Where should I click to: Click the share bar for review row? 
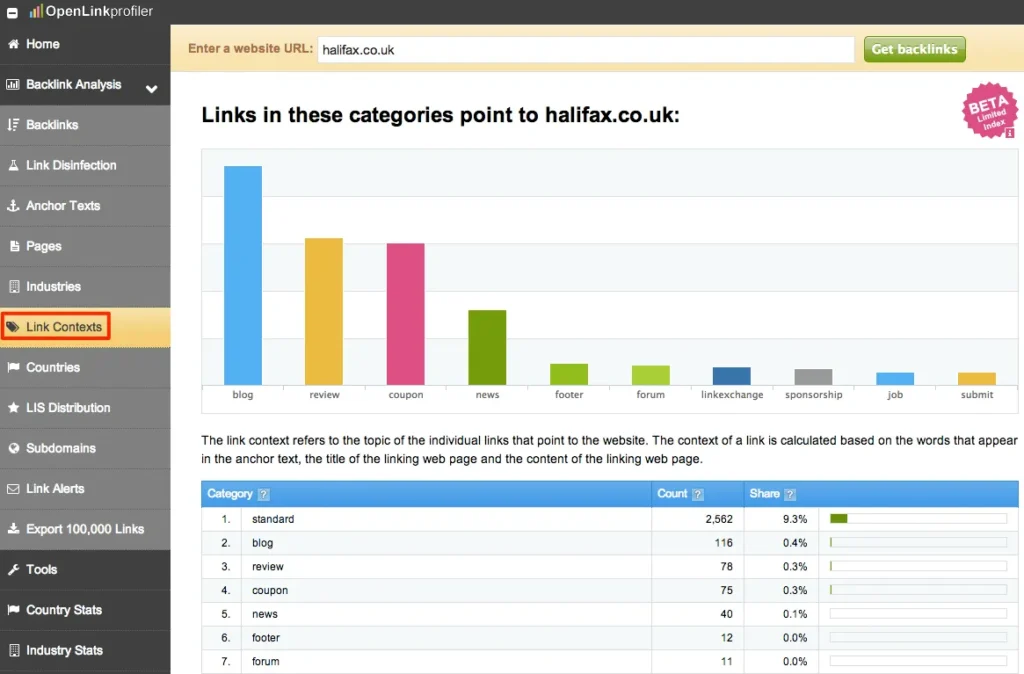pyautogui.click(x=918, y=566)
